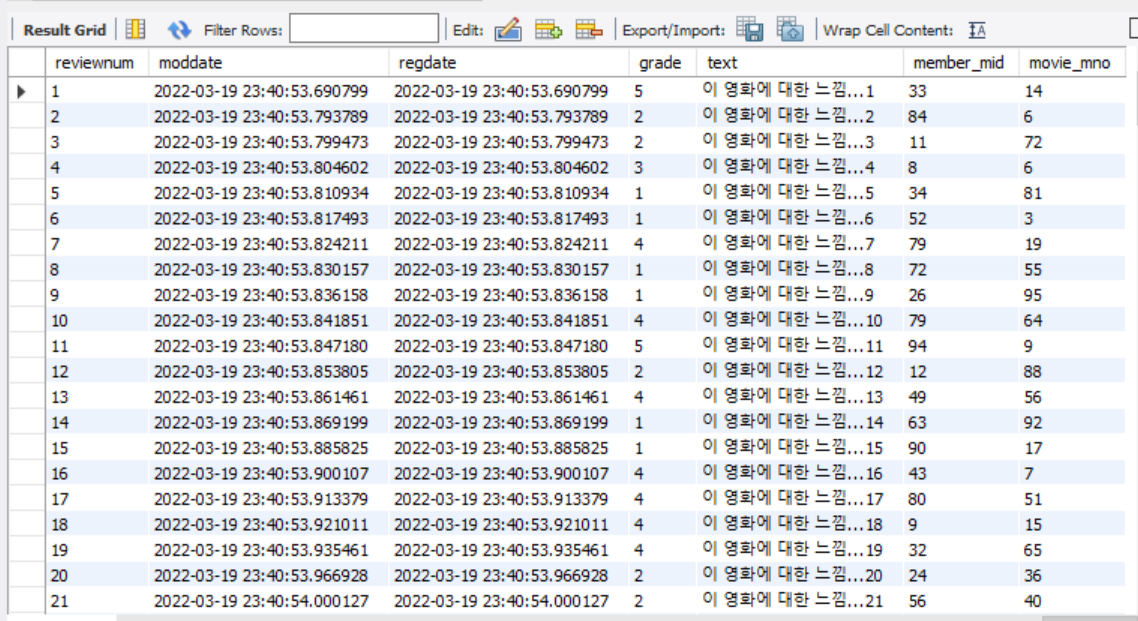Select moddate cell 2022-03-19 23:40:53.793789
The image size is (1138, 621).
pos(269,117)
